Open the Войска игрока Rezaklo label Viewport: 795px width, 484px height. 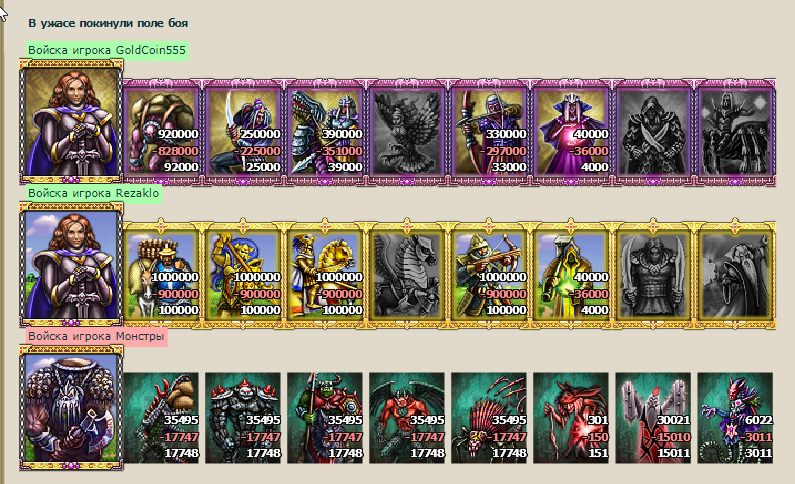click(x=94, y=193)
